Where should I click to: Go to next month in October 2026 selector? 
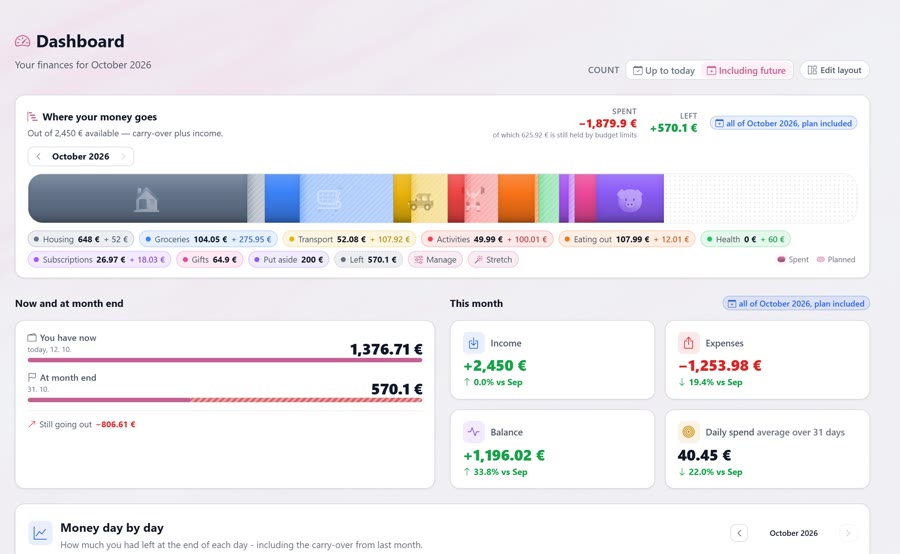(x=123, y=156)
